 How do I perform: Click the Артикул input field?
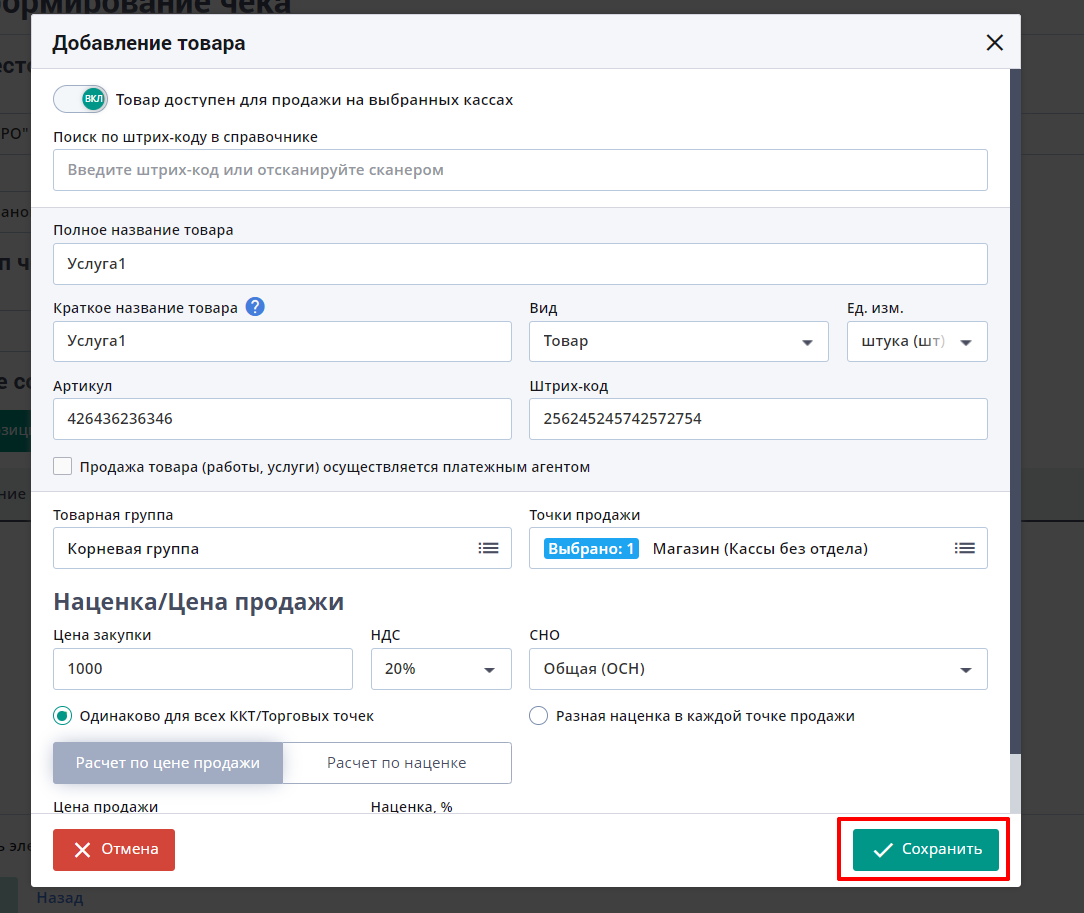(282, 419)
